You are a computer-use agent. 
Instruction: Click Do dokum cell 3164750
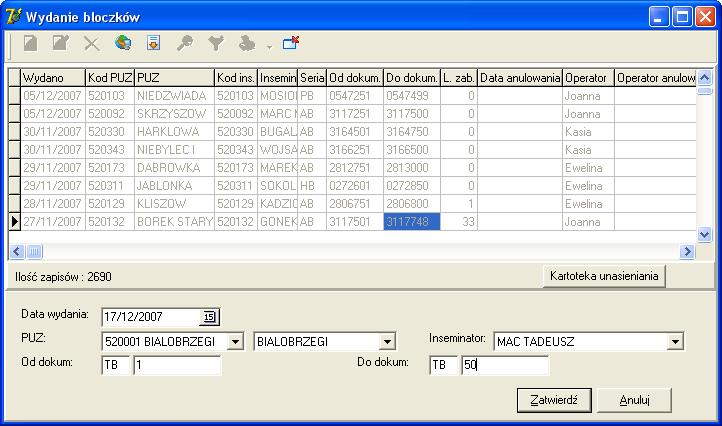(x=412, y=132)
